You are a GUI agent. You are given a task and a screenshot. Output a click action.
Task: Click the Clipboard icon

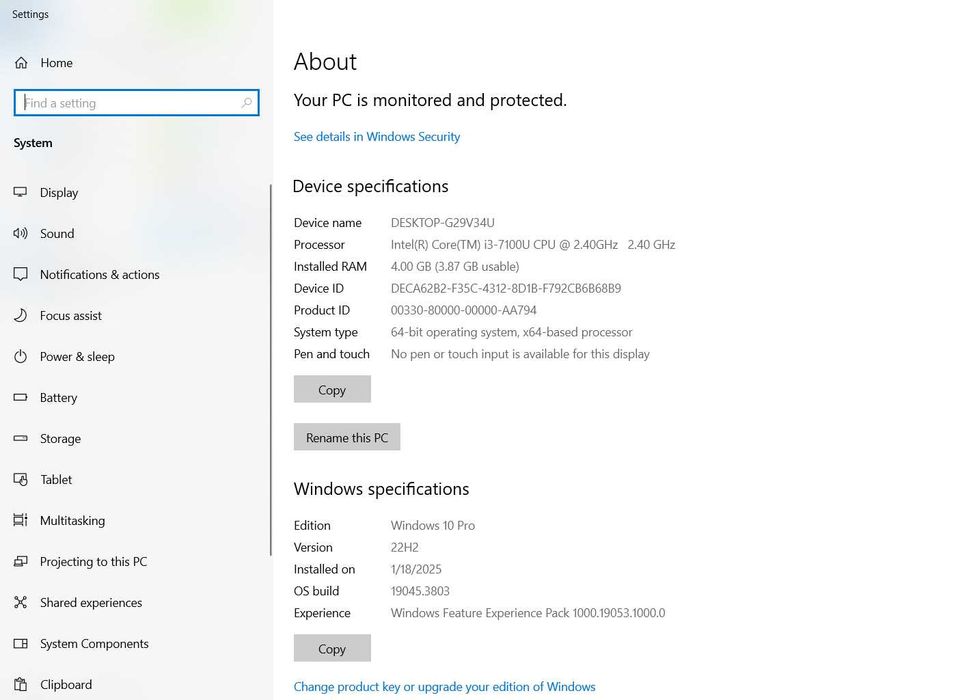20,685
